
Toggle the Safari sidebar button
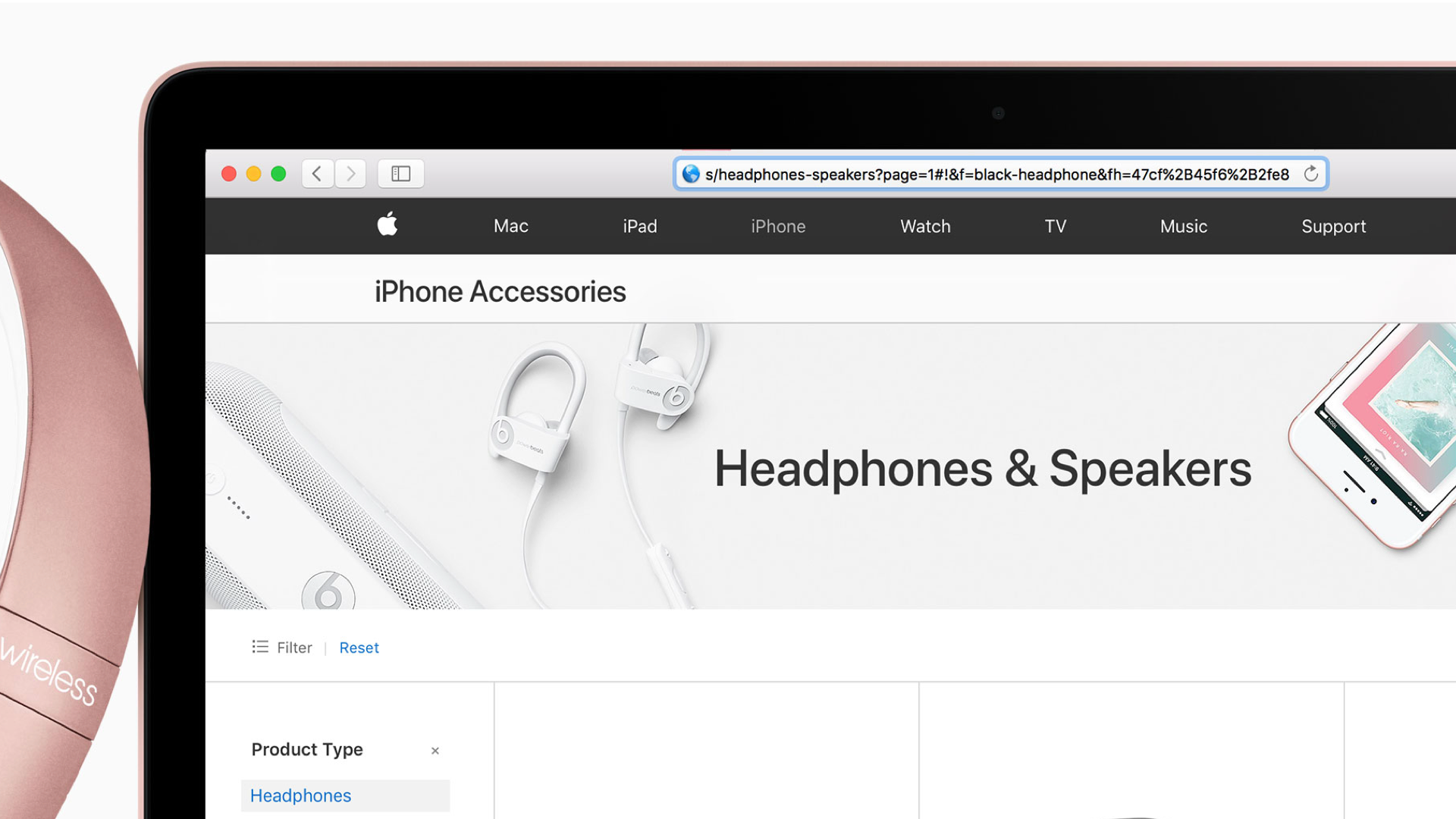coord(400,174)
